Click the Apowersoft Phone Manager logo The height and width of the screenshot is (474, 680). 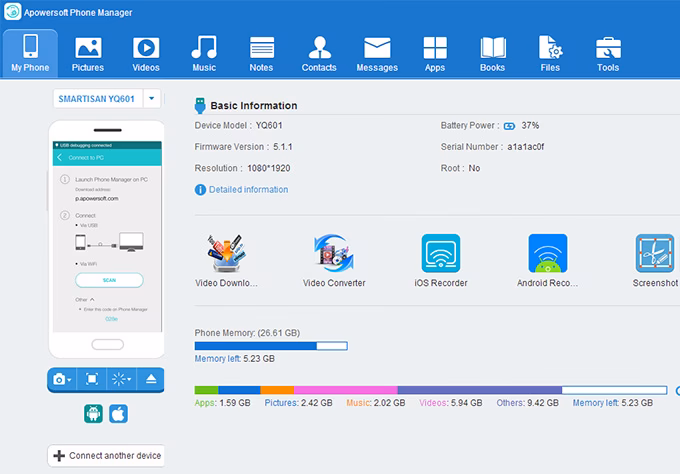tap(13, 12)
